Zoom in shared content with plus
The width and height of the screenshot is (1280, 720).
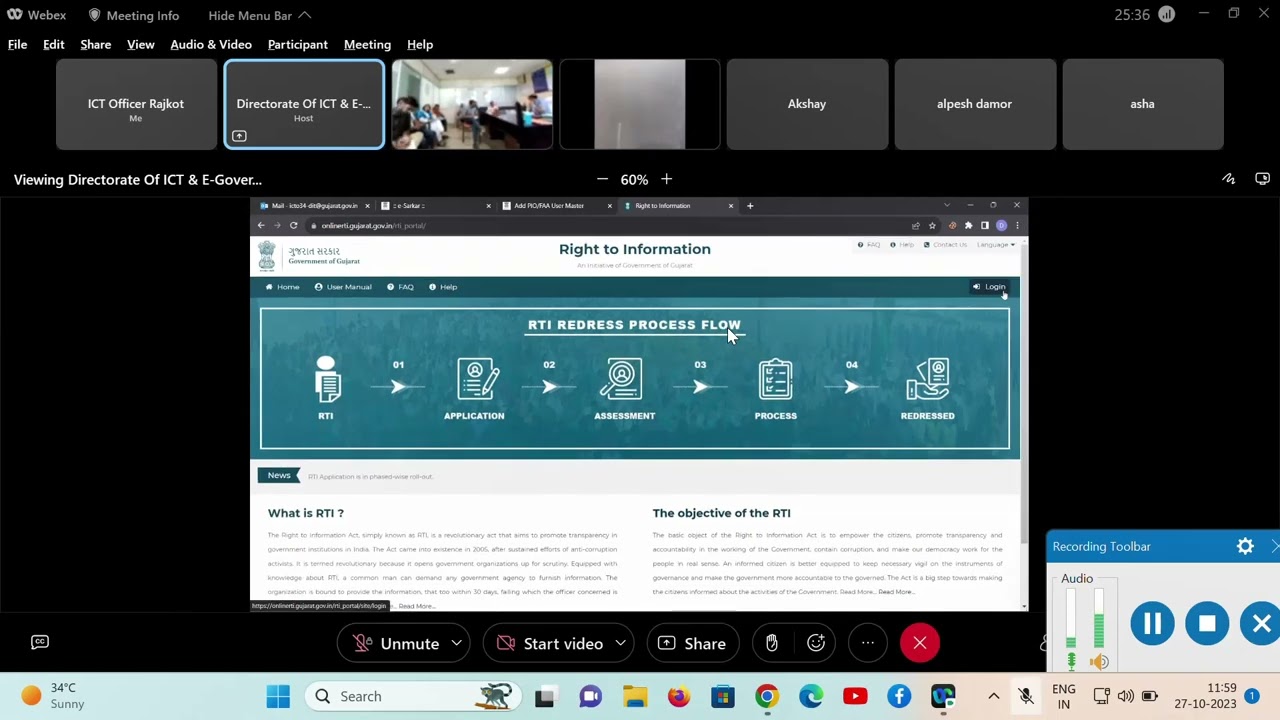coord(666,179)
